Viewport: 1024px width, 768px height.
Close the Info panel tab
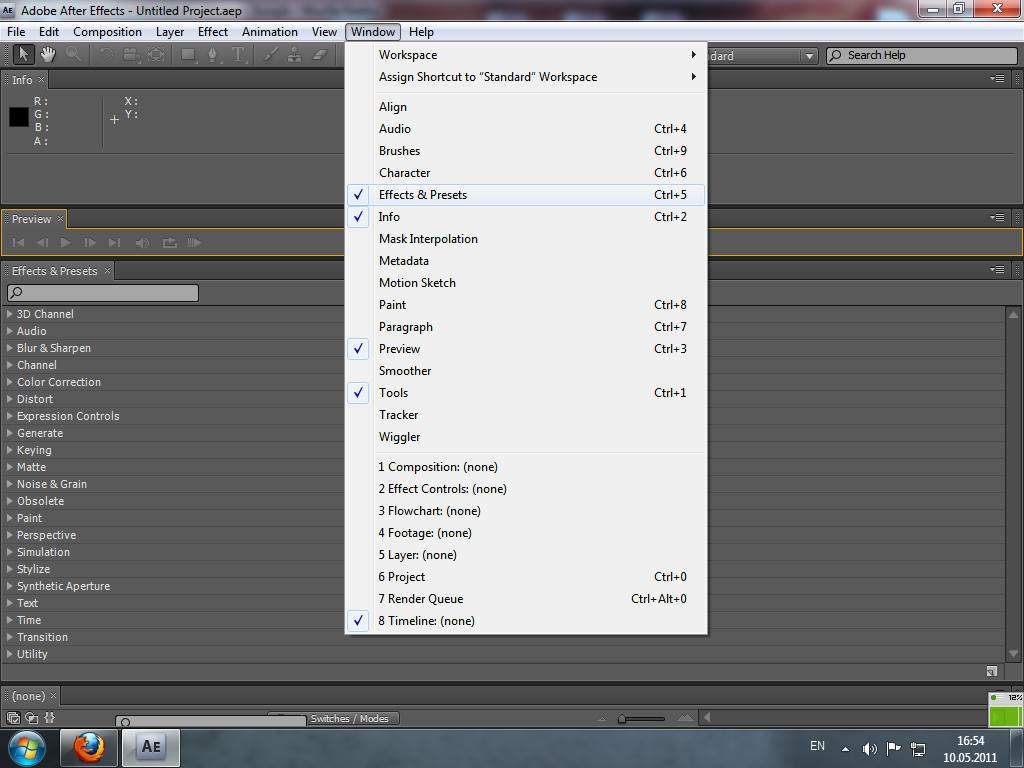pos(41,79)
